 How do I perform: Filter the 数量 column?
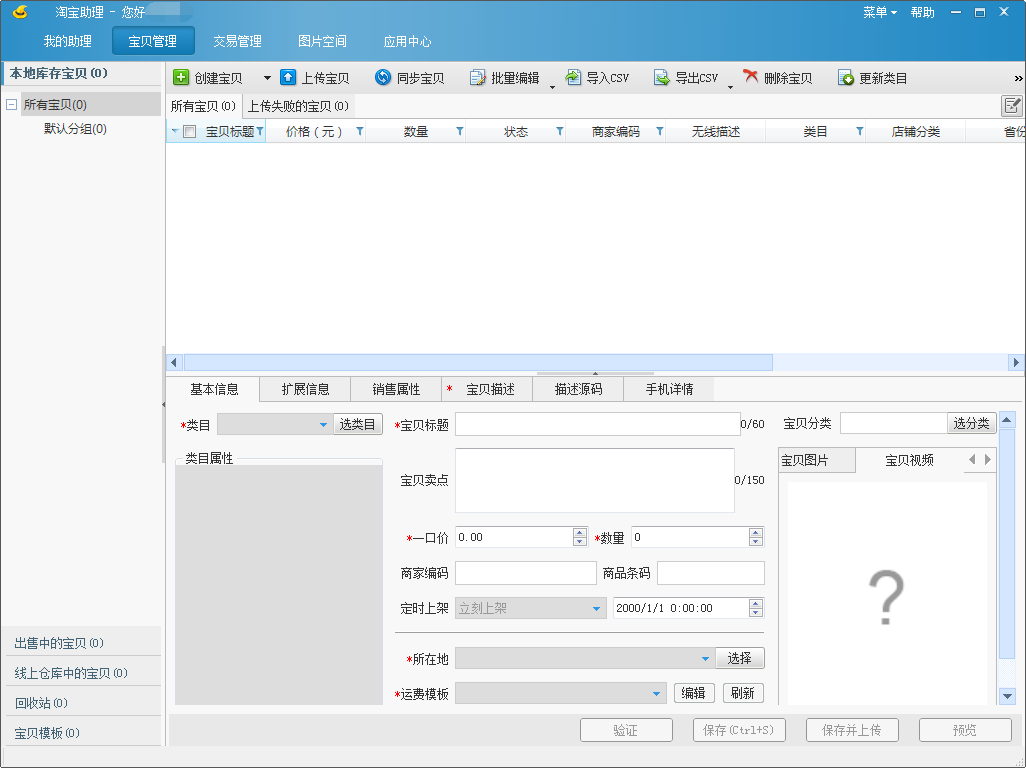point(460,131)
